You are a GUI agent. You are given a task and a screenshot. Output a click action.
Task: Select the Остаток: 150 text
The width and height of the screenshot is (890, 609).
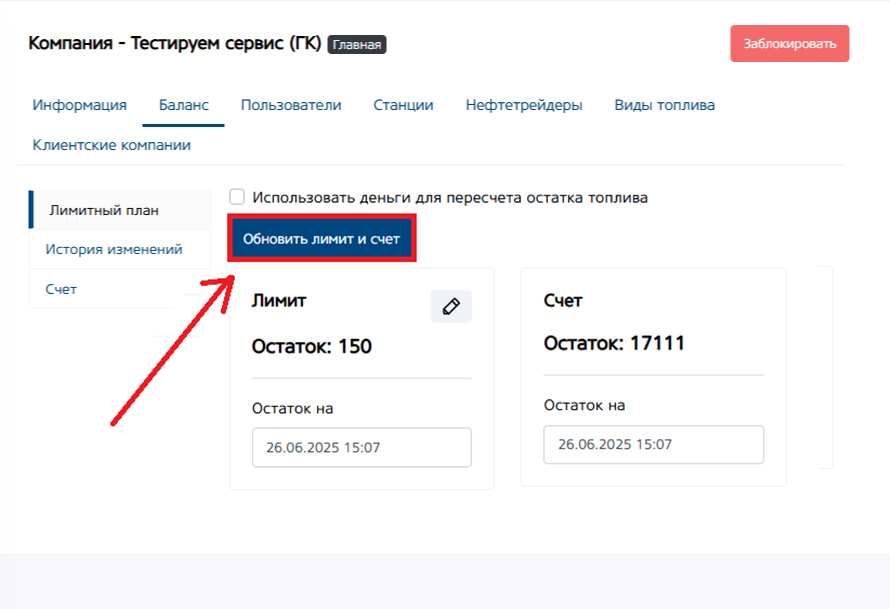tap(312, 346)
